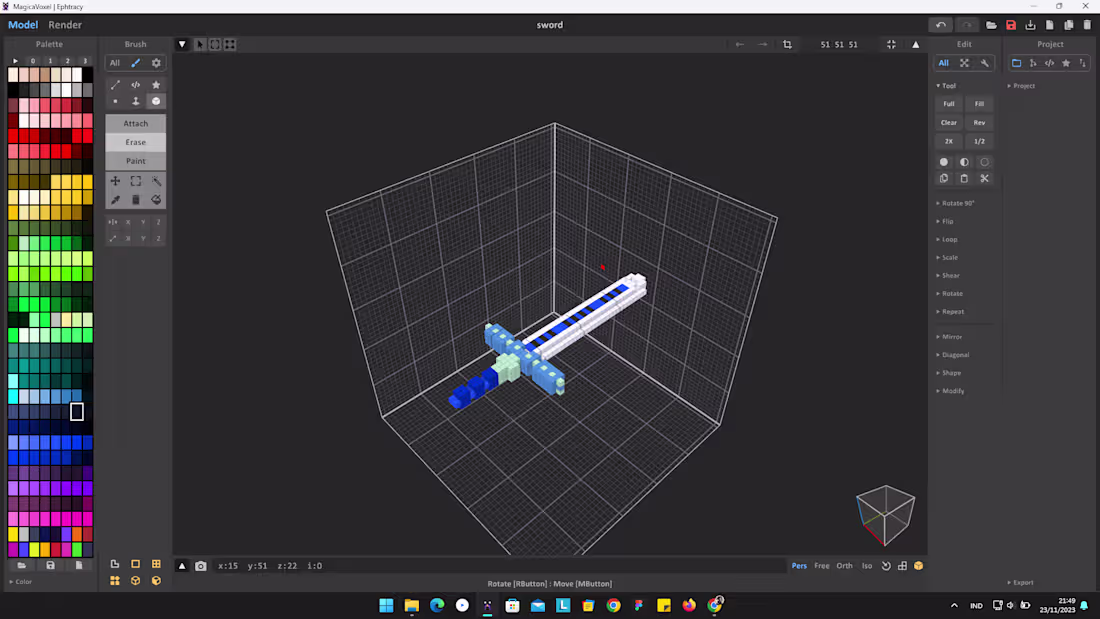Select the Move tool icon
This screenshot has width=1100, height=619.
click(x=115, y=181)
